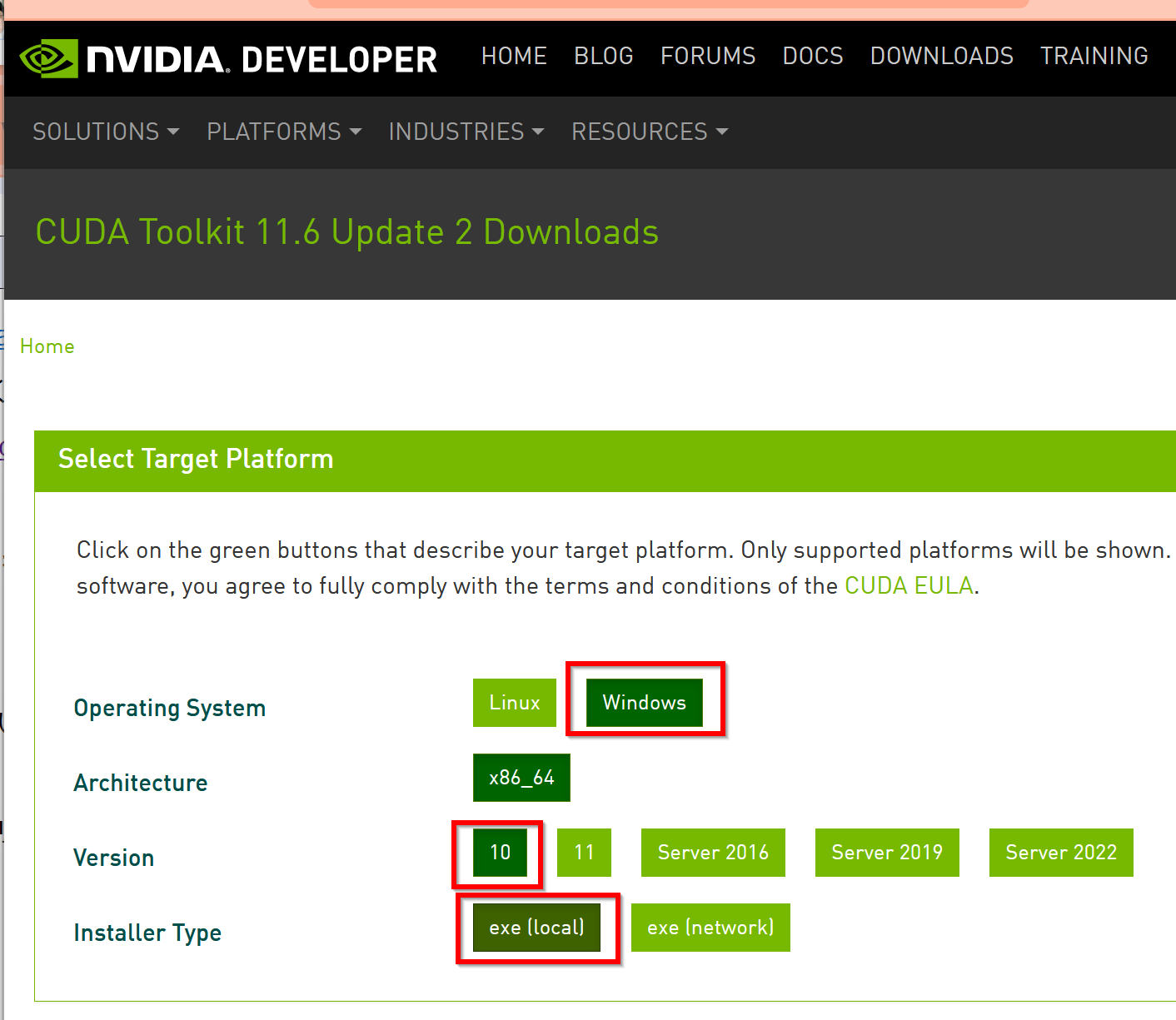Open the HOME nav link
1176x1020 pixels.
514,56
